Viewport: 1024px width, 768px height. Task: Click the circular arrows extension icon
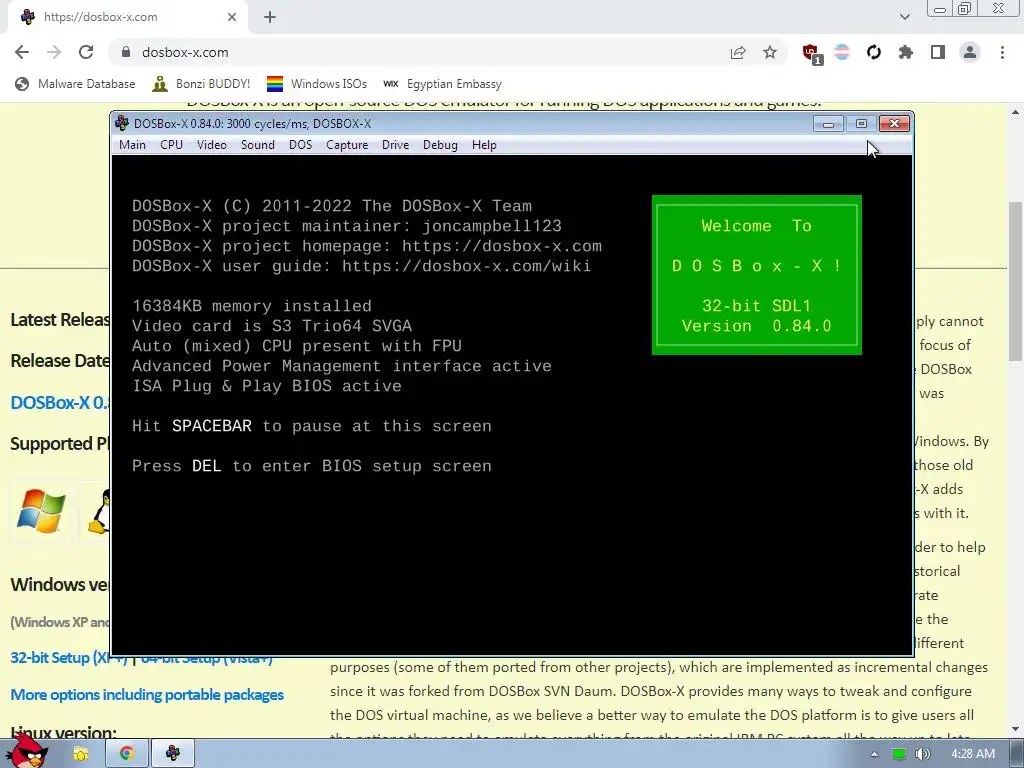pos(874,52)
